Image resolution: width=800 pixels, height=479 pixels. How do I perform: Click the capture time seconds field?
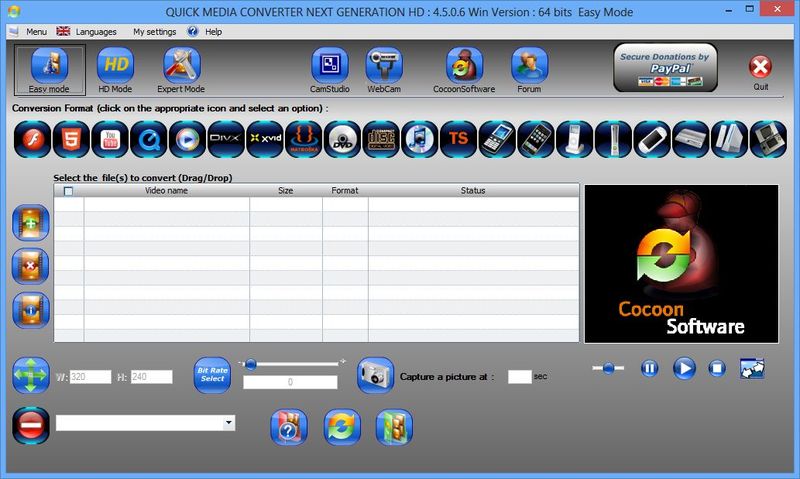(519, 377)
